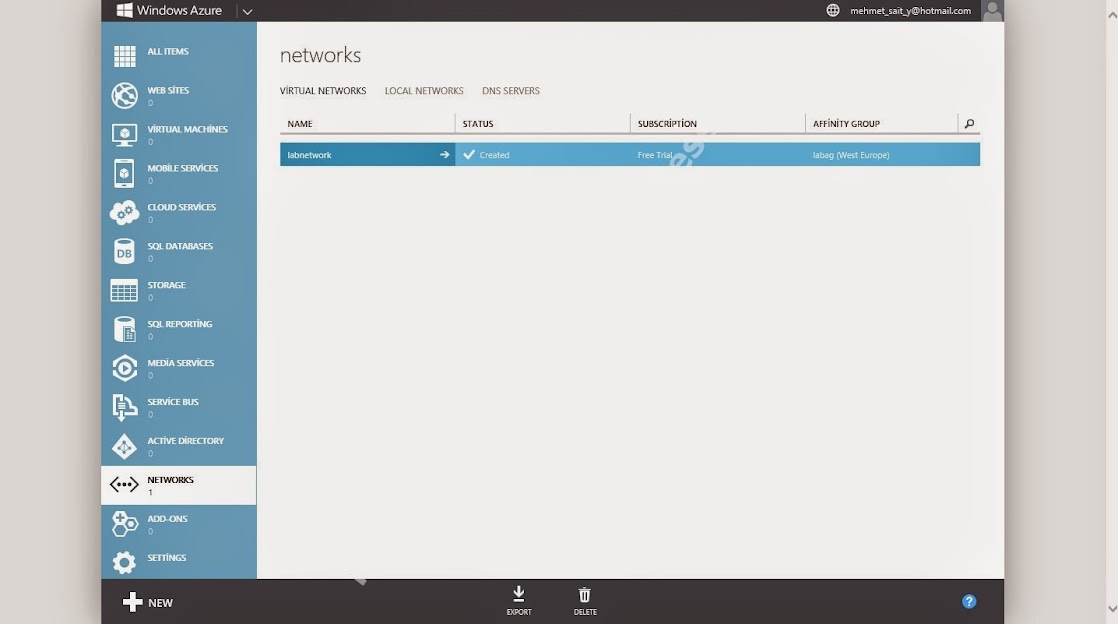Click the page scrollbar down arrow
This screenshot has width=1118, height=624.
(x=1112, y=609)
